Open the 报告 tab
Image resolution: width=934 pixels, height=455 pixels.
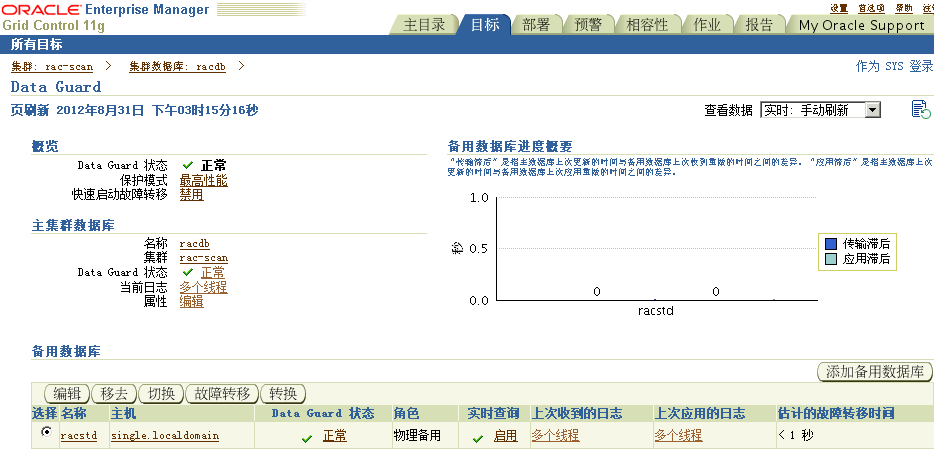point(759,25)
